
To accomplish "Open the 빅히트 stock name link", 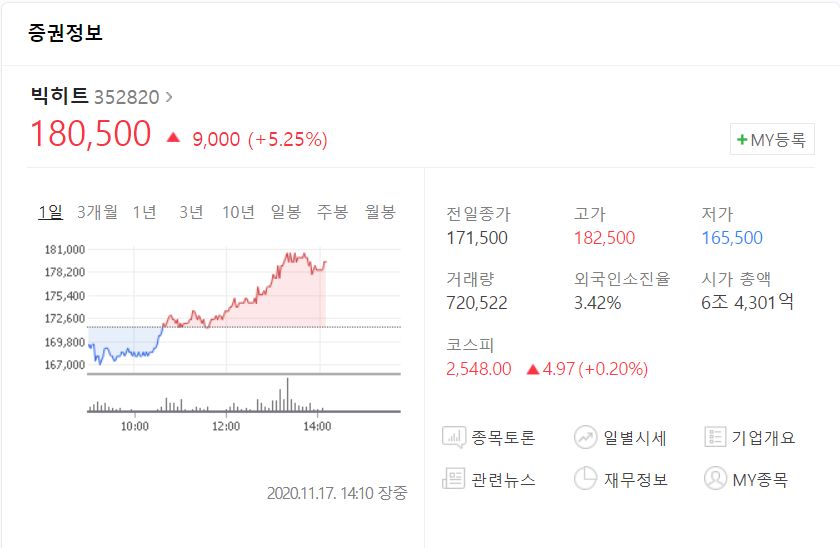I will pos(59,96).
